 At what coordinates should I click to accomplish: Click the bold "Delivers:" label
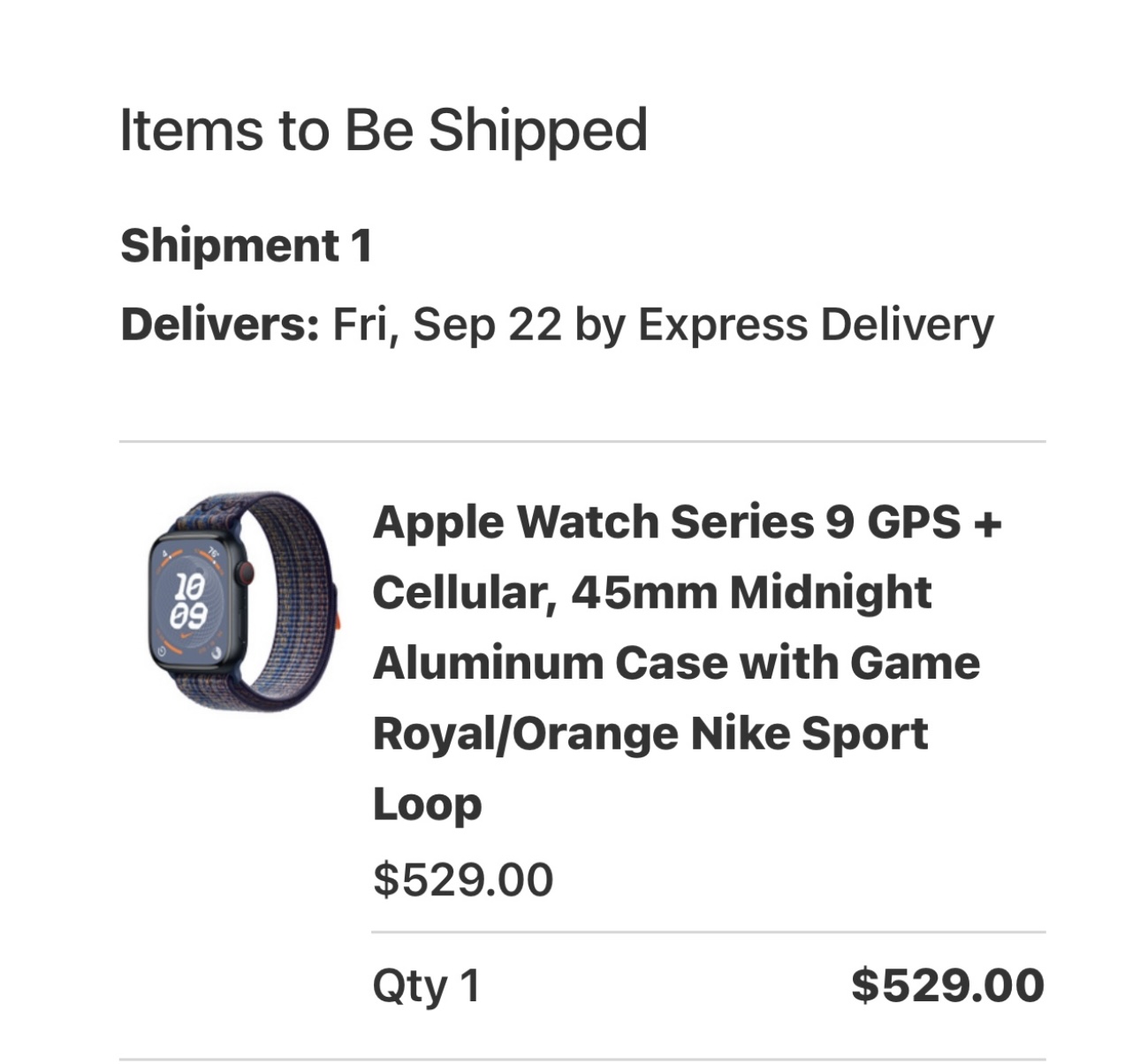(219, 324)
